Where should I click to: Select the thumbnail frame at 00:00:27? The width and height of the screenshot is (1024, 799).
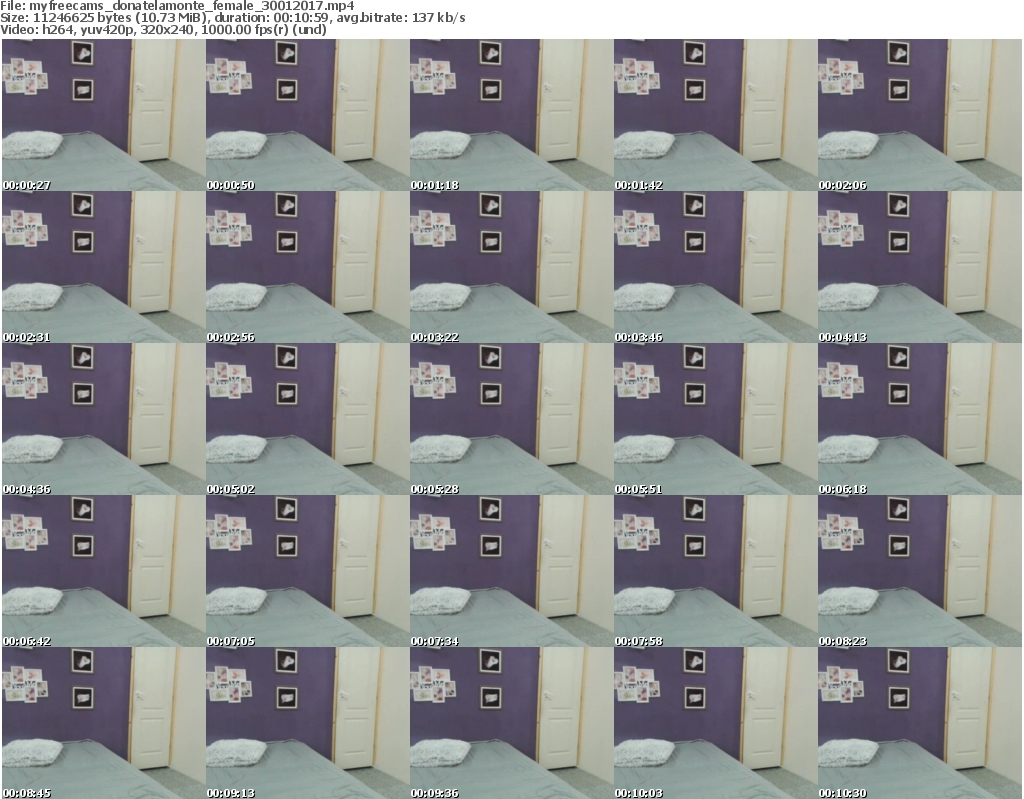(104, 115)
